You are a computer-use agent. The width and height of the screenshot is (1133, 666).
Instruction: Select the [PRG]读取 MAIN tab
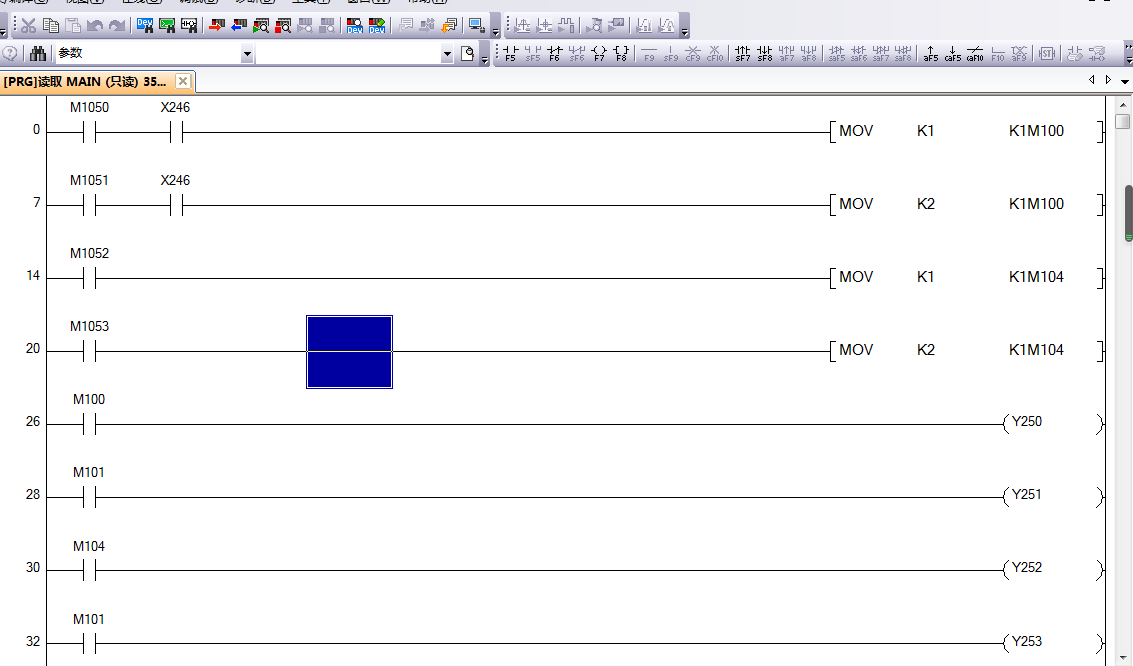click(x=85, y=81)
